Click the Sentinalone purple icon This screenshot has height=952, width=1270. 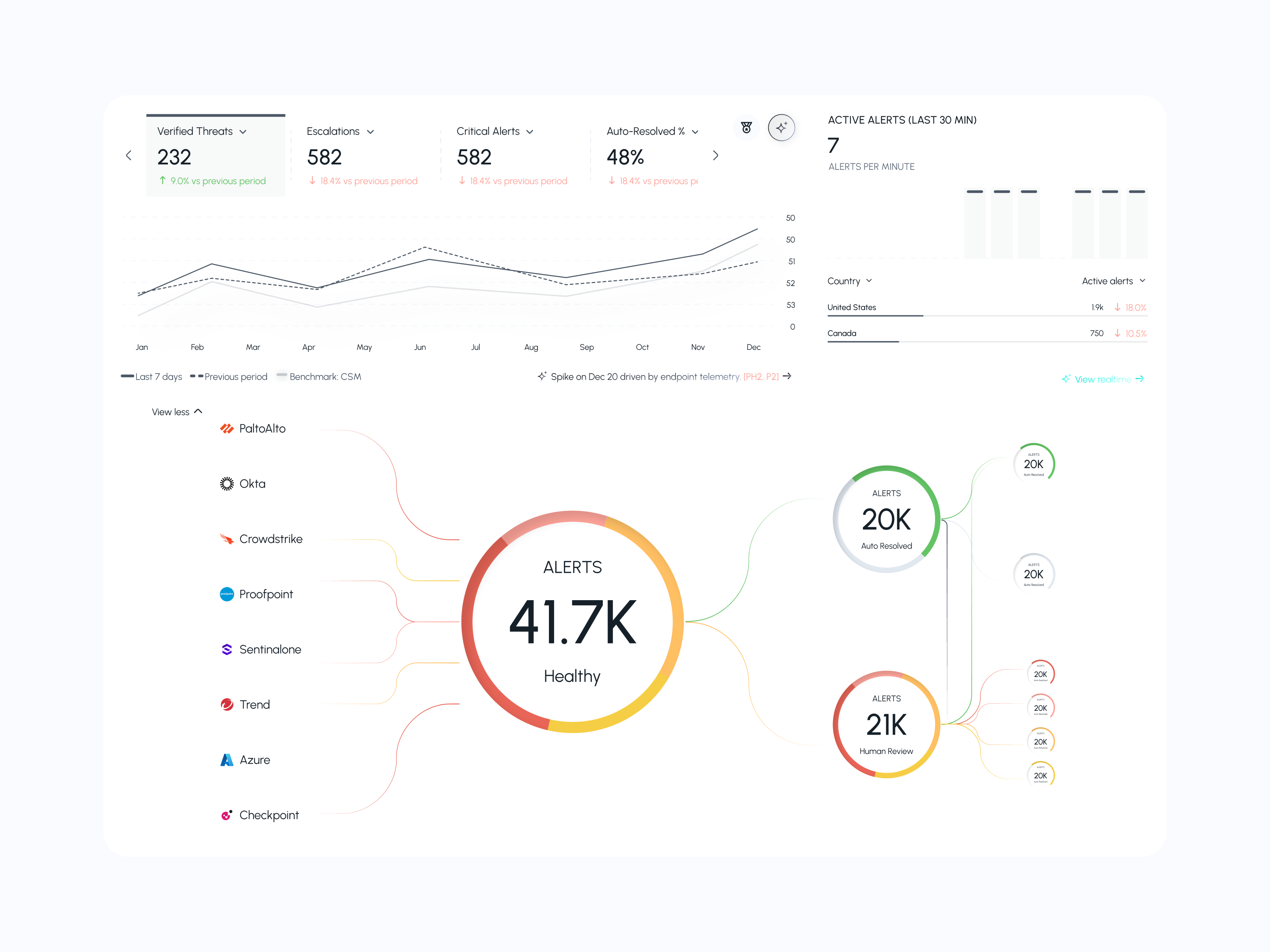tap(227, 649)
